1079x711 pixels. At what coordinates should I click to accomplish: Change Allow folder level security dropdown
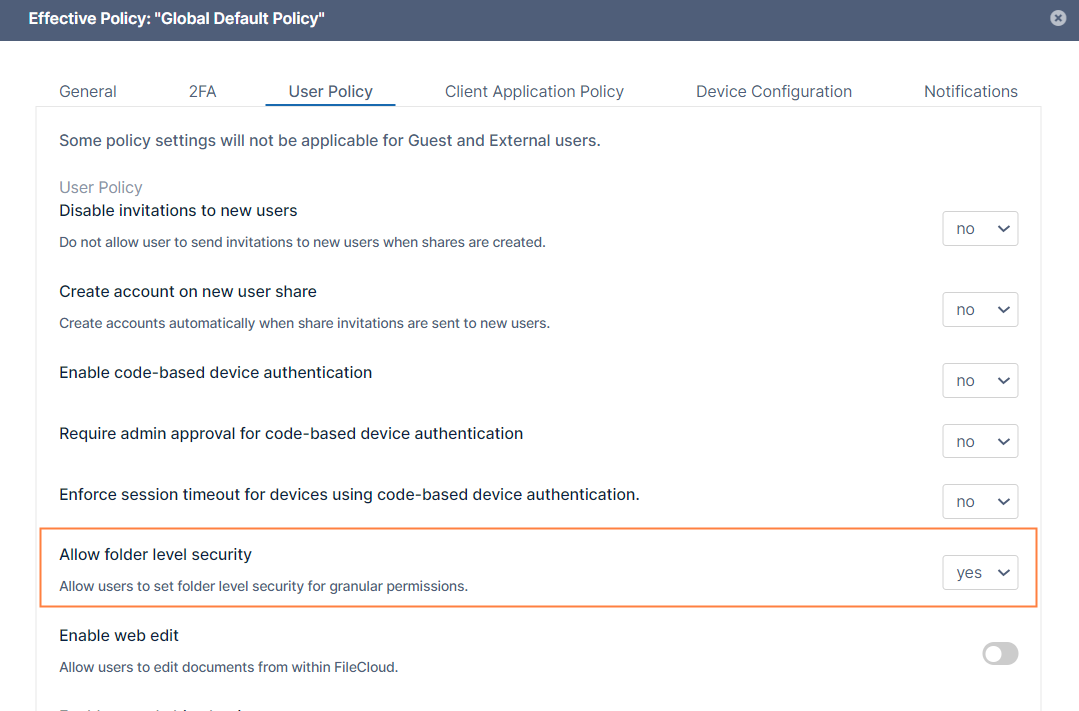[x=980, y=573]
